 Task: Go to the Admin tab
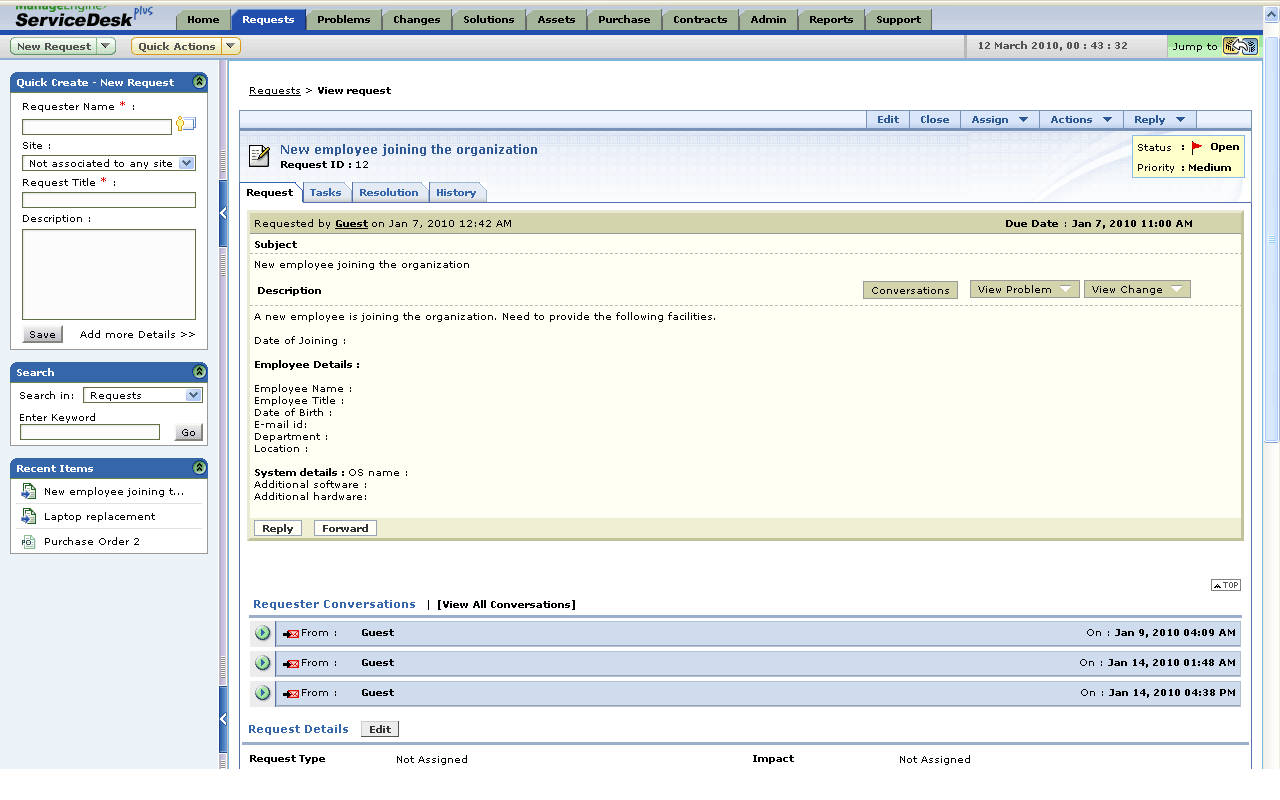click(x=768, y=20)
